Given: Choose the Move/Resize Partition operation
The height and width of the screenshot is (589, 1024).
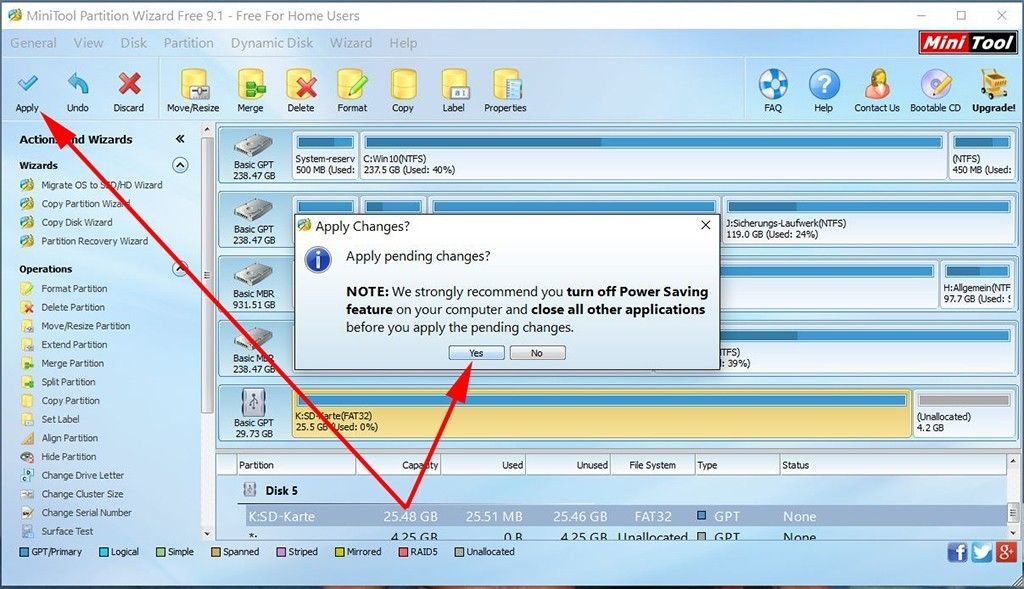Looking at the screenshot, I should [86, 326].
